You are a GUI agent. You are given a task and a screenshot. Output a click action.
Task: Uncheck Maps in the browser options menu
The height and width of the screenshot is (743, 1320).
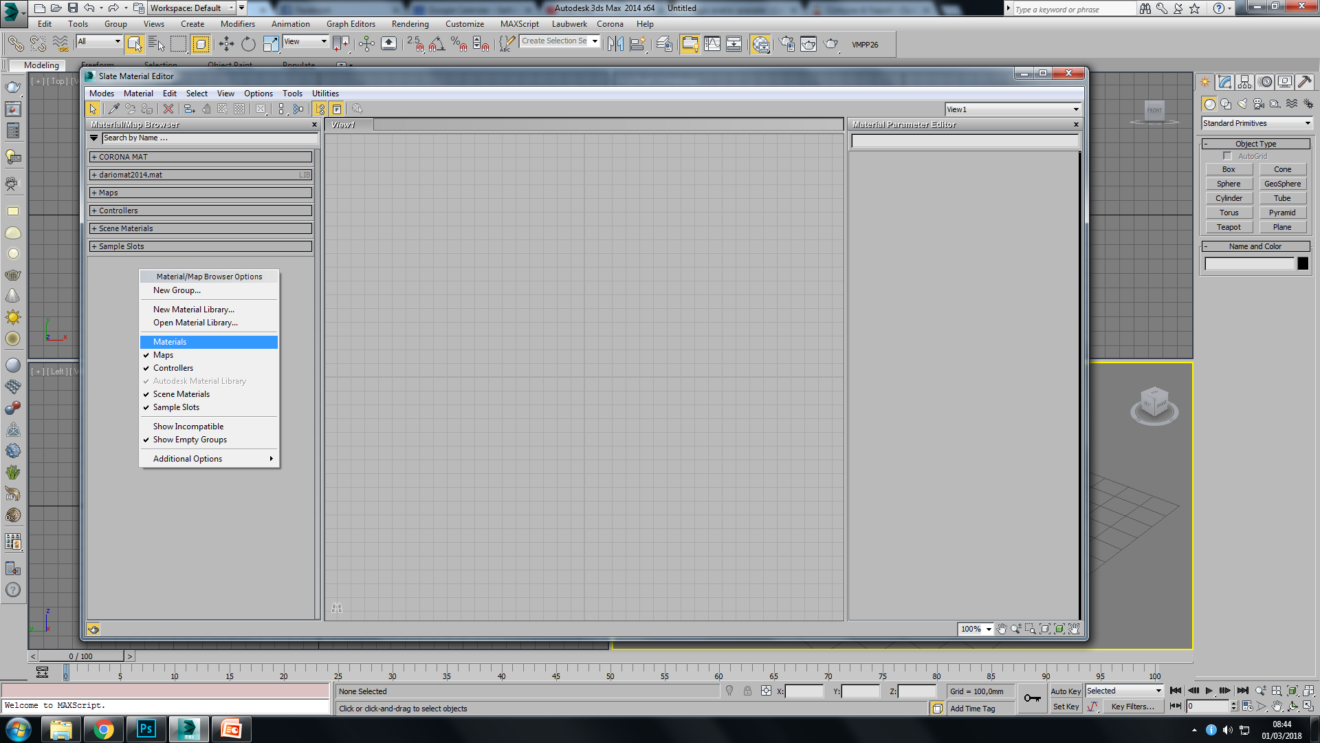click(x=208, y=355)
